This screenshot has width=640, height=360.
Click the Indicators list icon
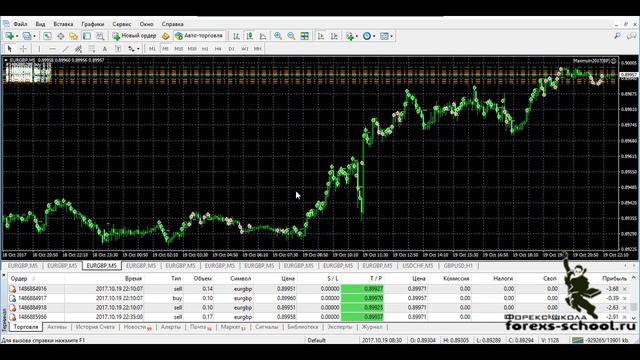[350, 36]
